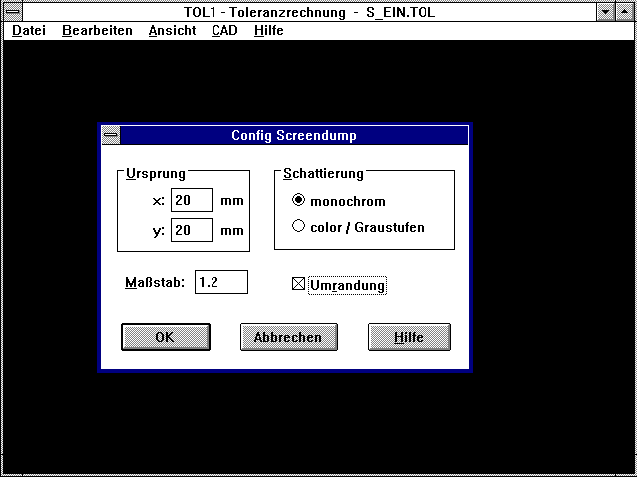Maximize the TOL1 Toleranzrechnung window

pyautogui.click(x=626, y=11)
